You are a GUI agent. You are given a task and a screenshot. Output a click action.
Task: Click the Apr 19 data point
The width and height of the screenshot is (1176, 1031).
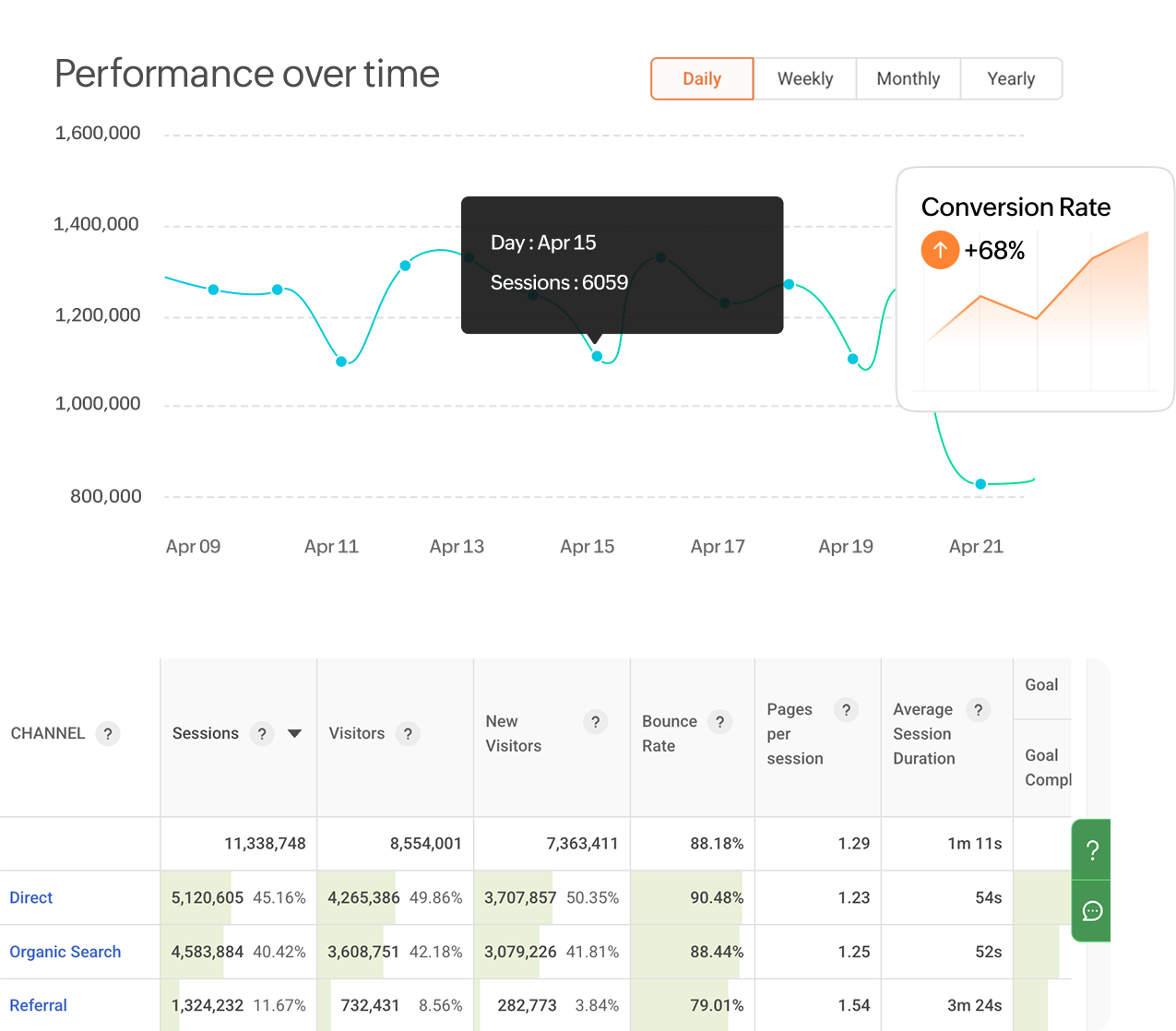(852, 359)
